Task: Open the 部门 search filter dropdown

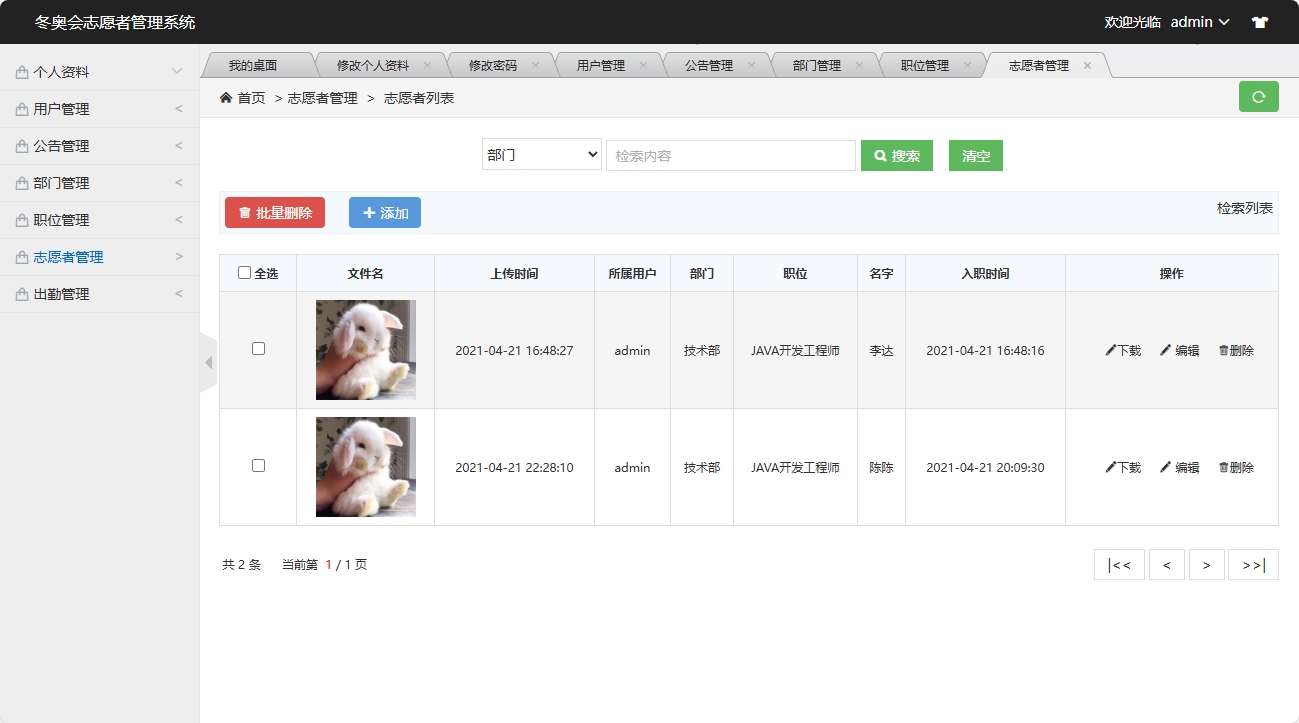Action: [x=541, y=155]
